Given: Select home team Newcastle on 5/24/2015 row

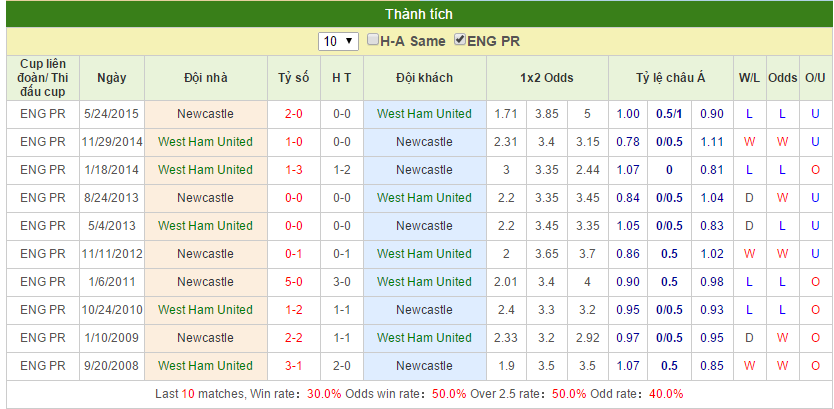Looking at the screenshot, I should [206, 114].
